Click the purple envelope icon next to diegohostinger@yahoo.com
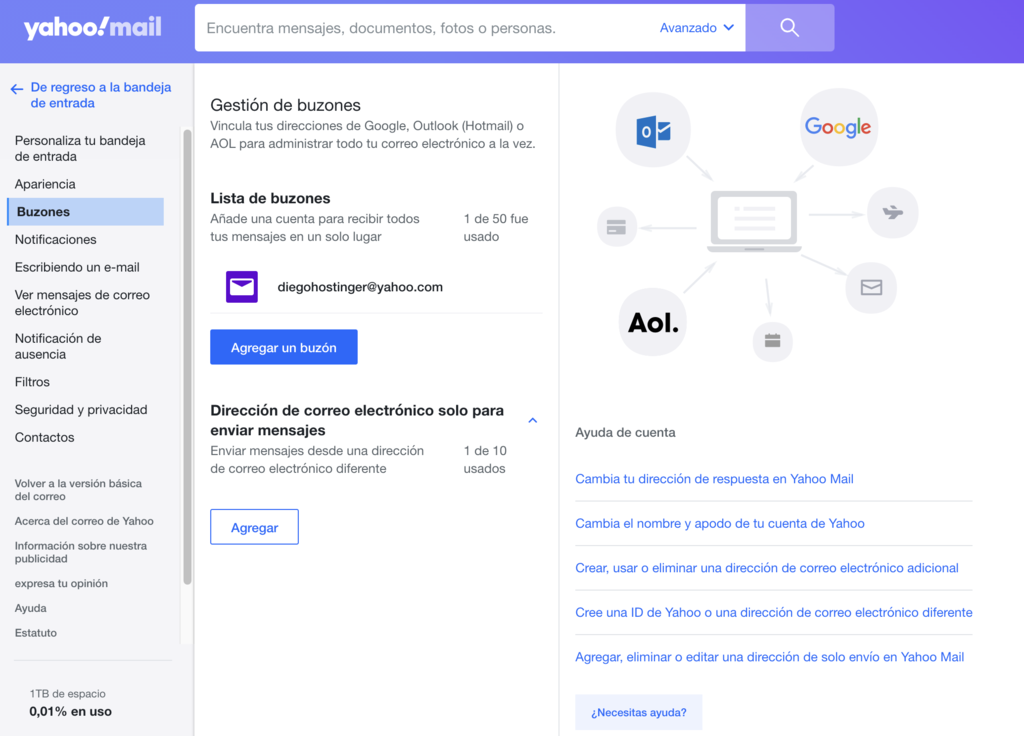The width and height of the screenshot is (1024, 736). (x=241, y=287)
